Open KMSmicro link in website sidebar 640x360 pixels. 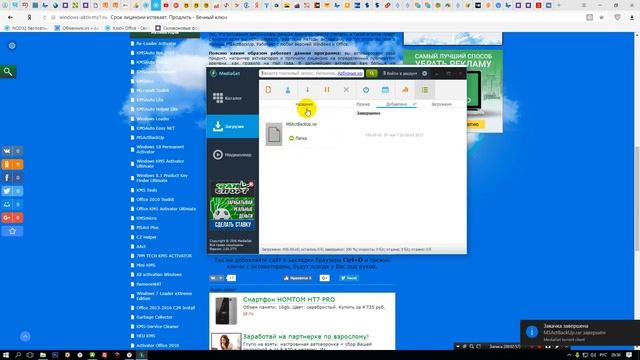click(x=147, y=218)
